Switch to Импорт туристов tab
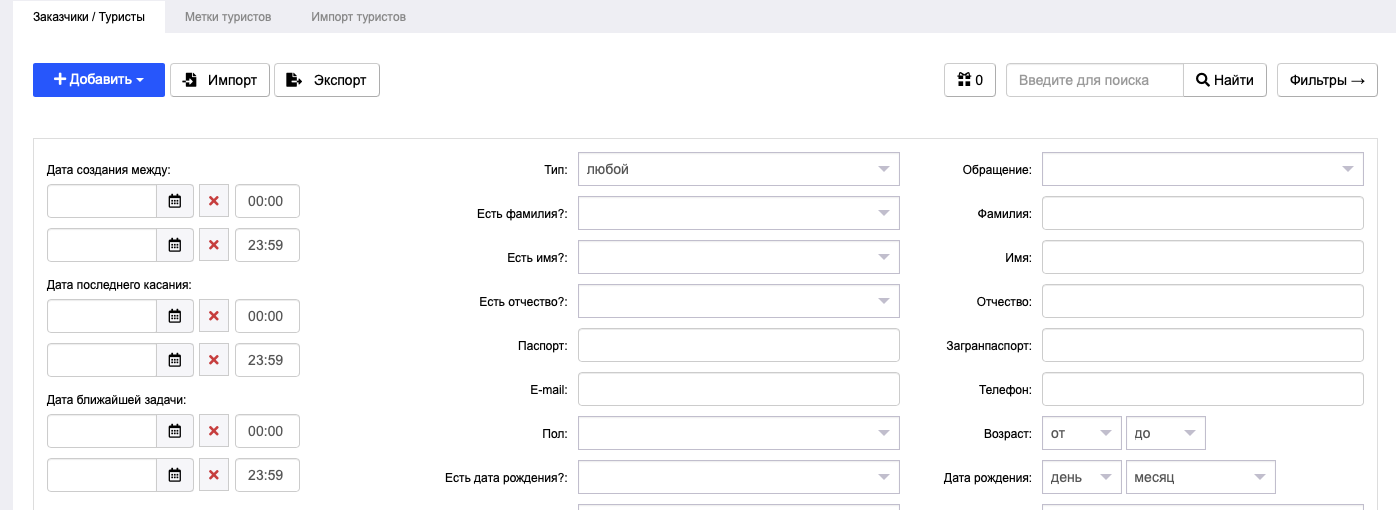 (x=358, y=17)
